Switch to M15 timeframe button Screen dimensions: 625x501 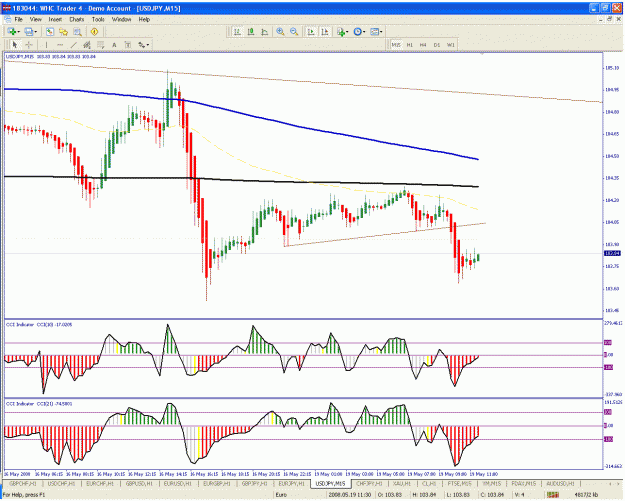click(396, 45)
